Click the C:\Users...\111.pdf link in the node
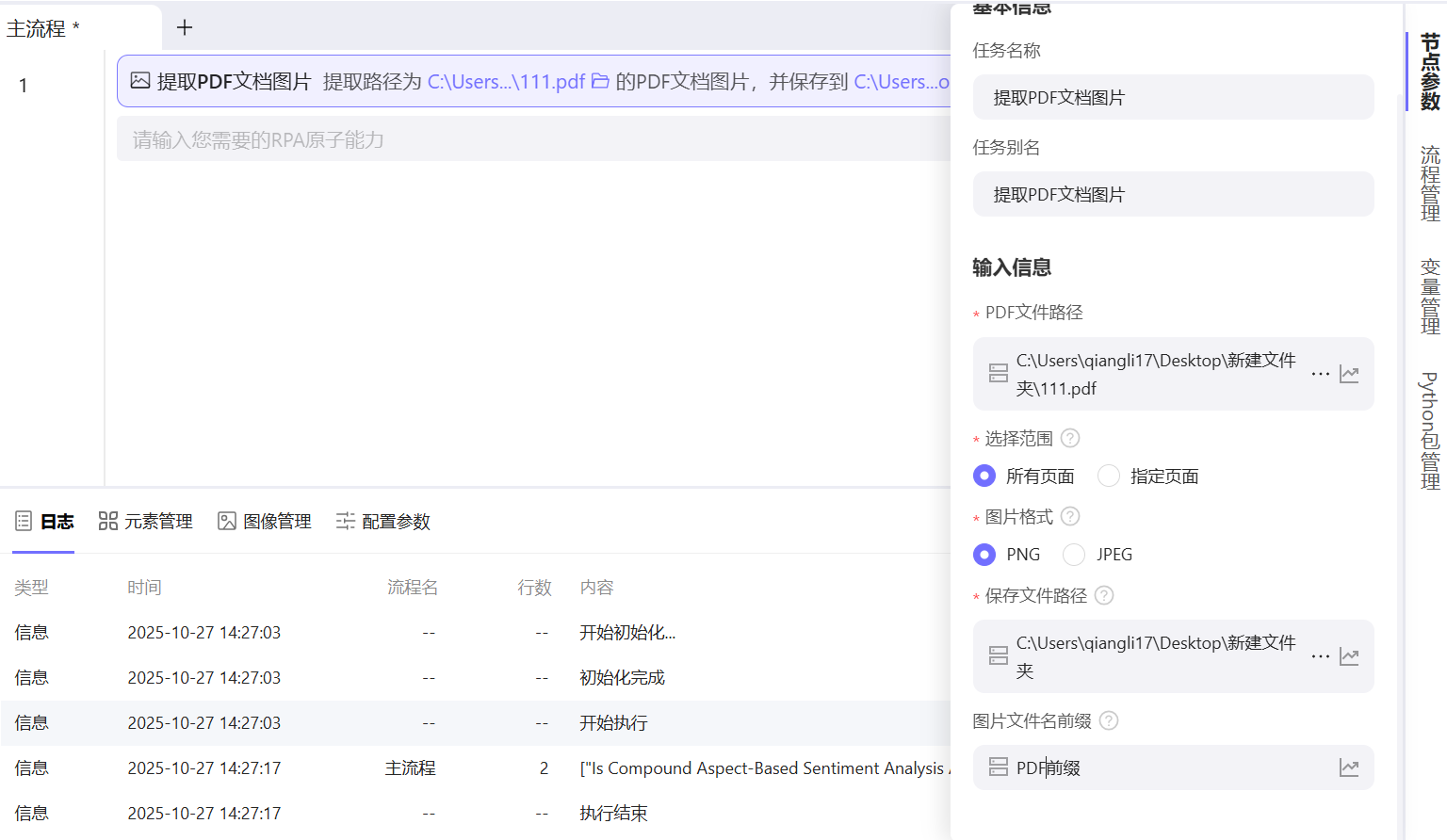This screenshot has width=1447, height=840. [506, 82]
